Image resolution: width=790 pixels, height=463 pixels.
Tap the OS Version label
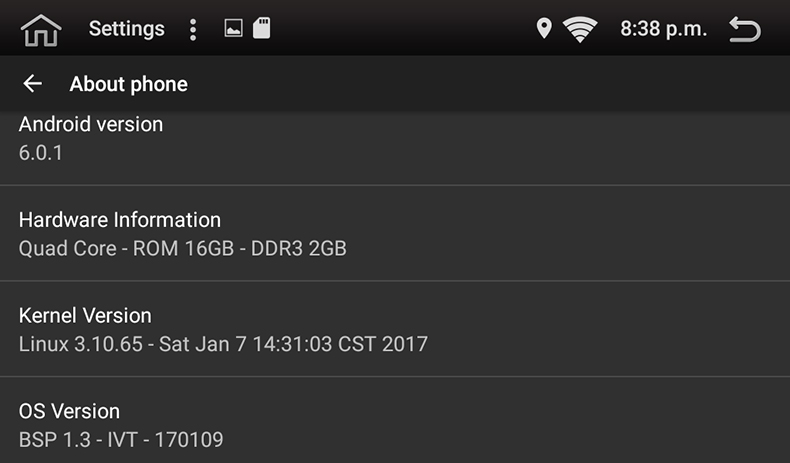69,411
